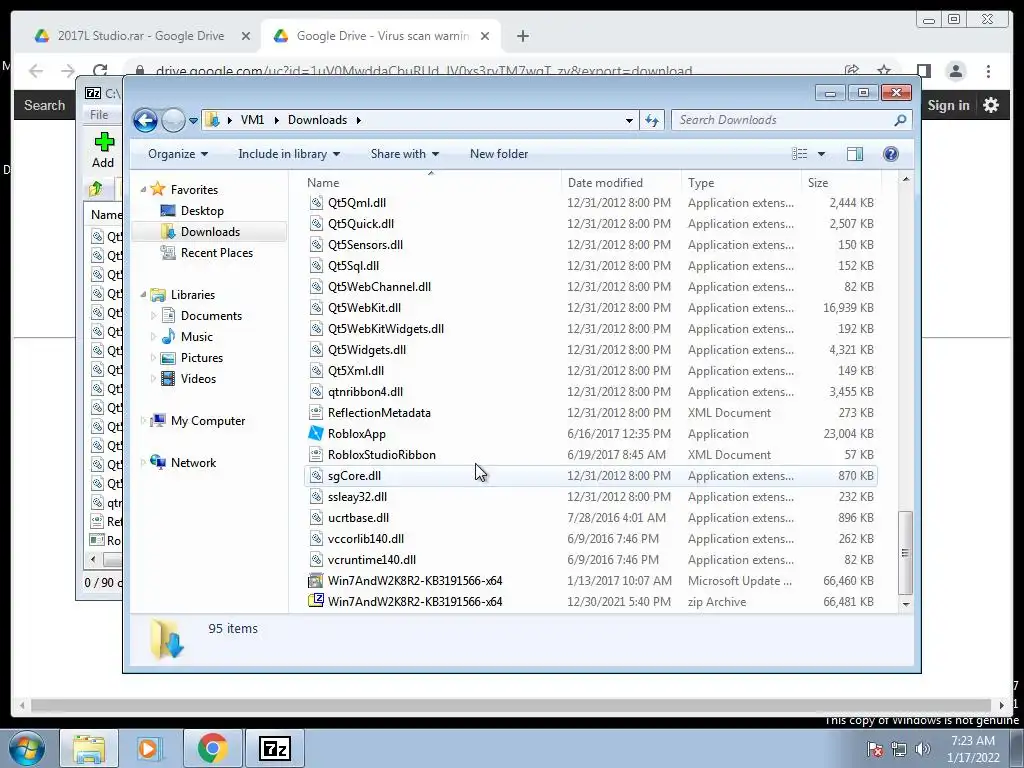This screenshot has width=1024, height=768.
Task: Select the qtnribbon4.dll file icon
Action: click(316, 392)
